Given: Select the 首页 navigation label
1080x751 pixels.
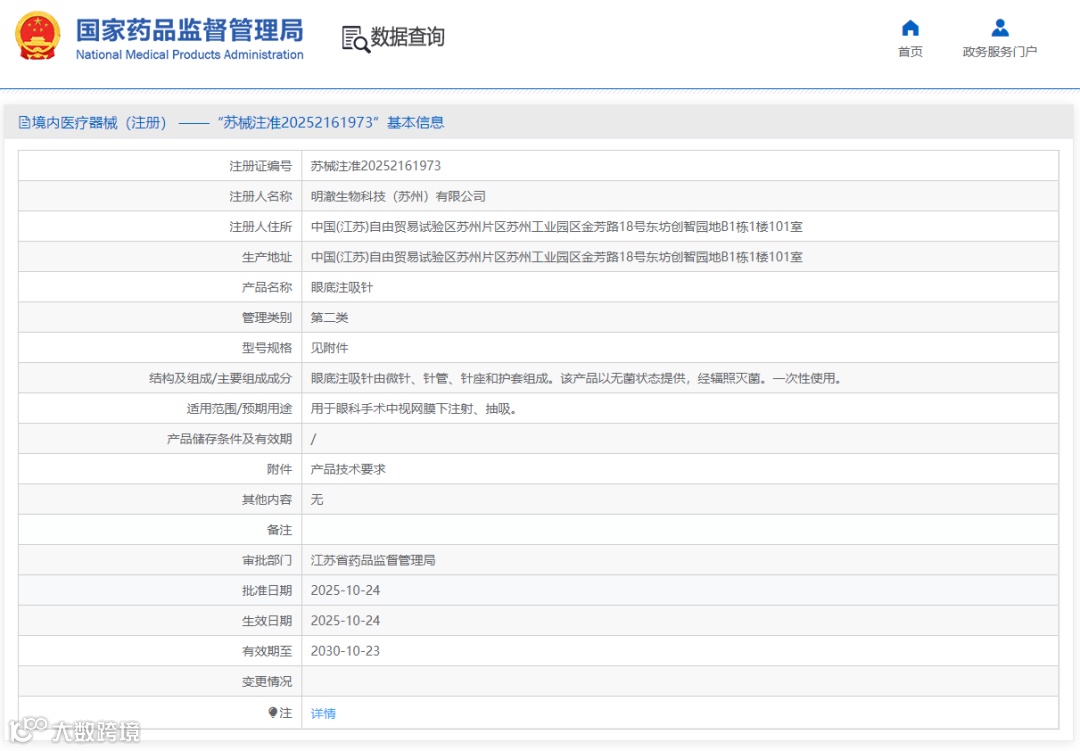Looking at the screenshot, I should 910,52.
